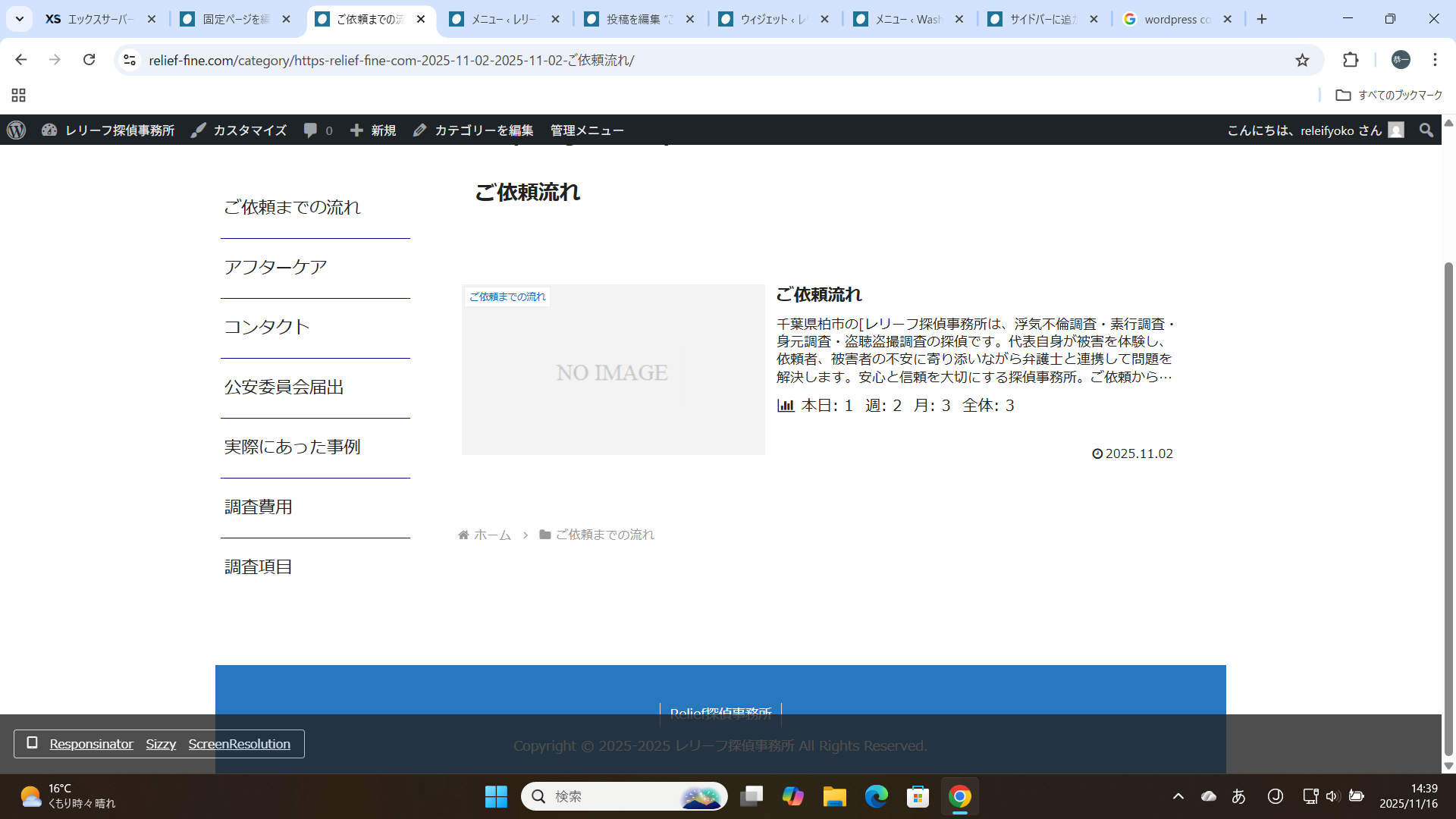Switch to the wordpress Google search tab

(1175, 19)
